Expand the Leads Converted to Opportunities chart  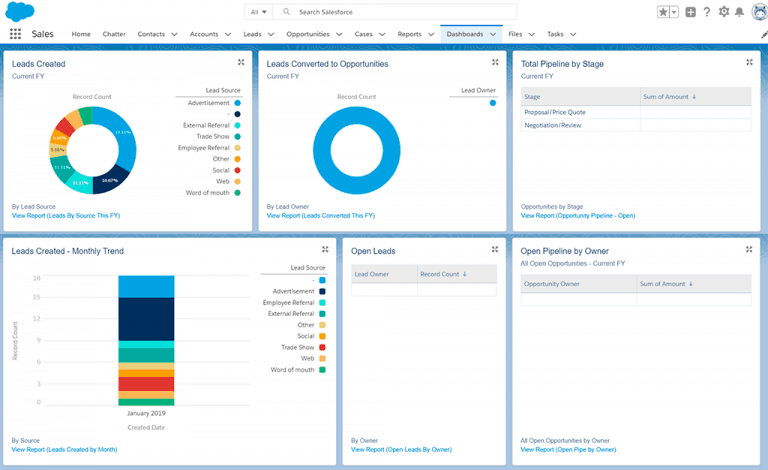(x=495, y=62)
